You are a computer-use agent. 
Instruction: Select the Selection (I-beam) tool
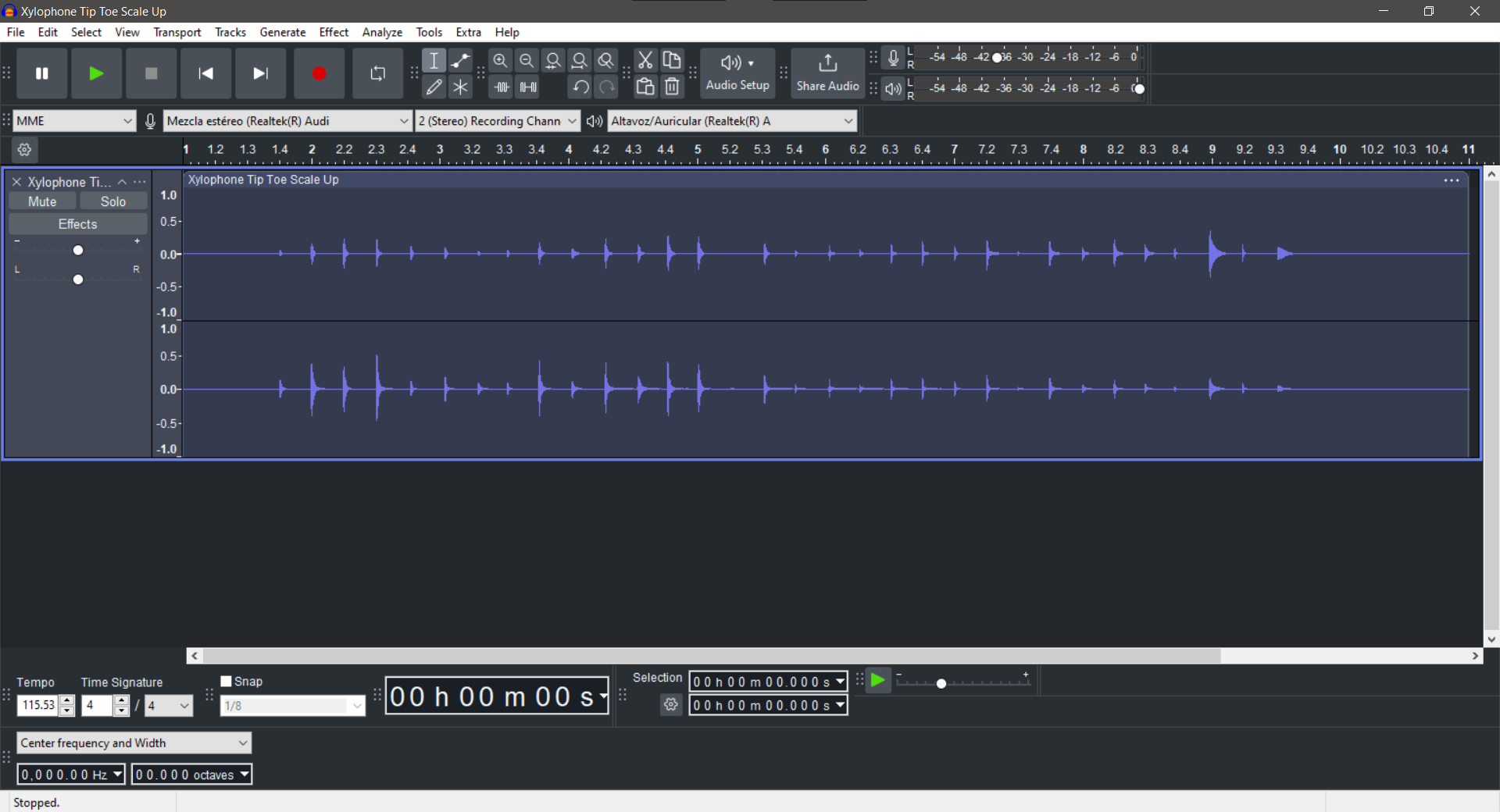[x=434, y=61]
